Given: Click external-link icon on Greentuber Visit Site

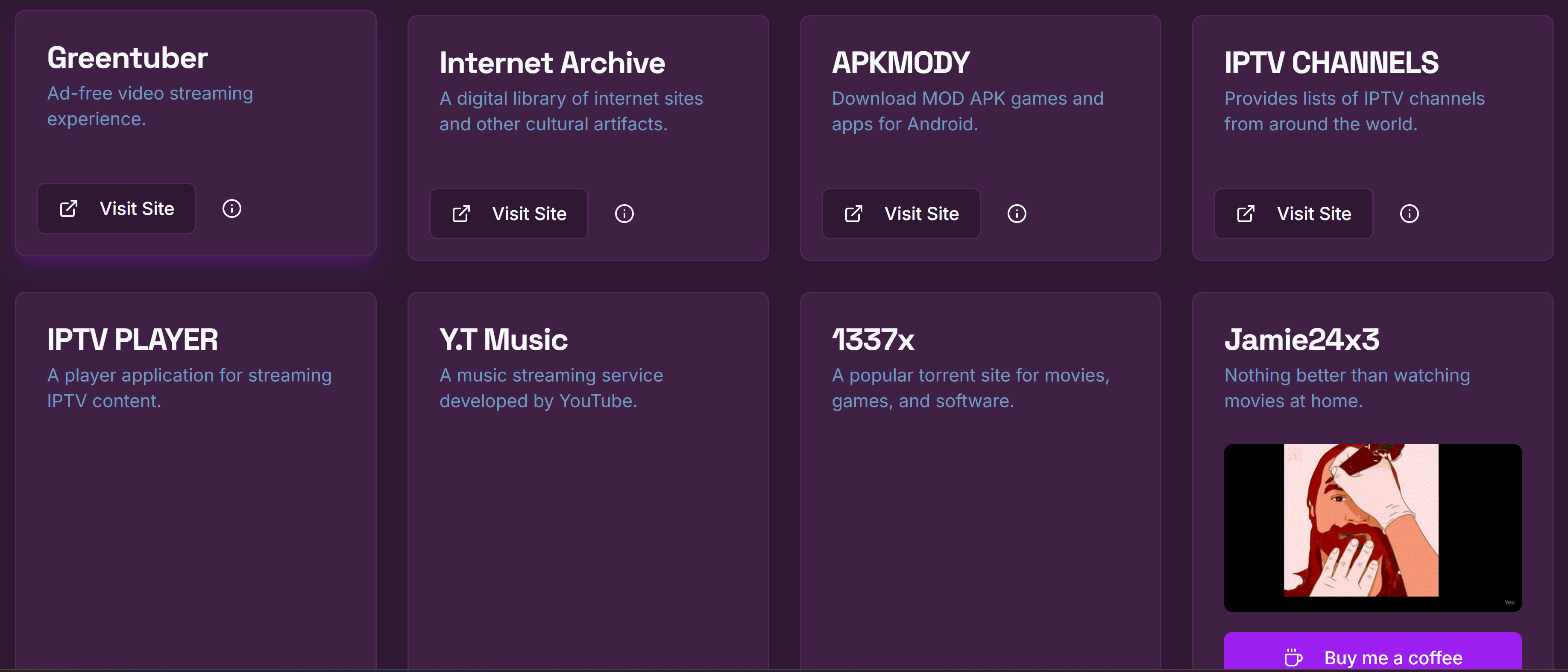Looking at the screenshot, I should click(69, 209).
